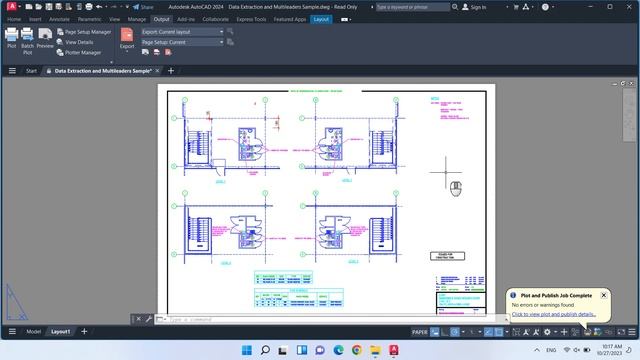Click the Autodesk App Store cart icon

[516, 7]
